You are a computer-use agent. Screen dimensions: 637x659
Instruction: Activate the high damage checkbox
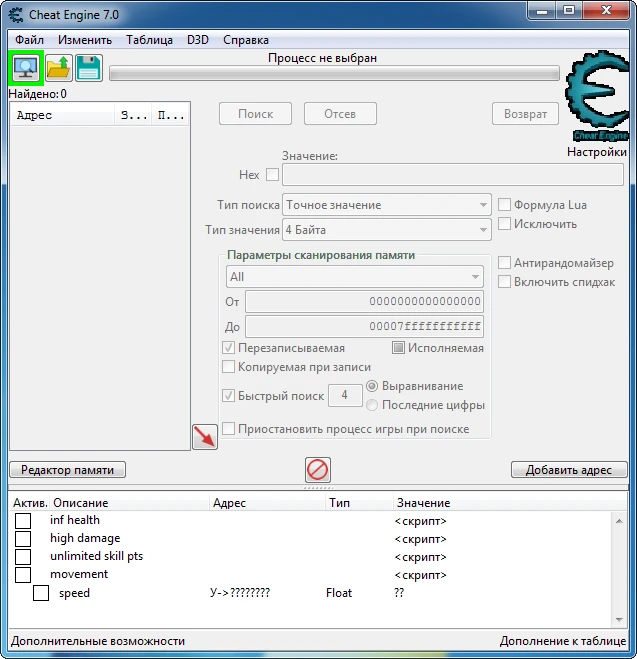23,538
